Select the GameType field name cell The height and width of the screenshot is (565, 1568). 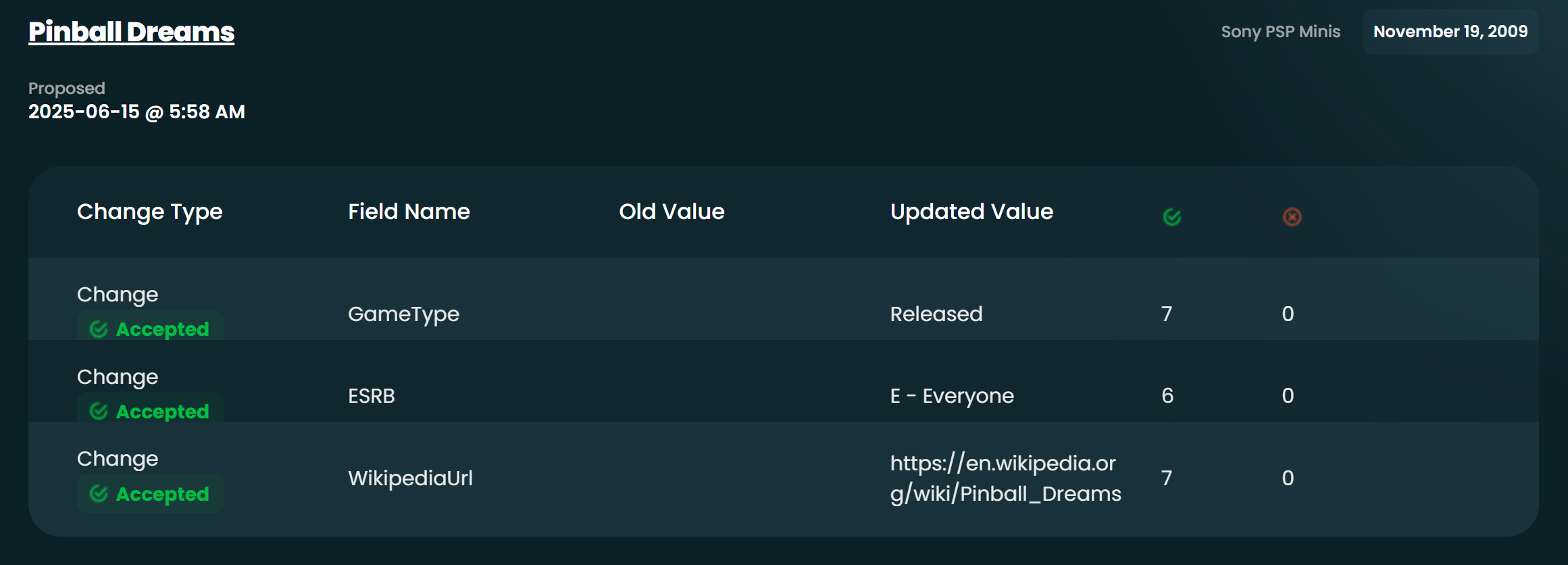(403, 314)
